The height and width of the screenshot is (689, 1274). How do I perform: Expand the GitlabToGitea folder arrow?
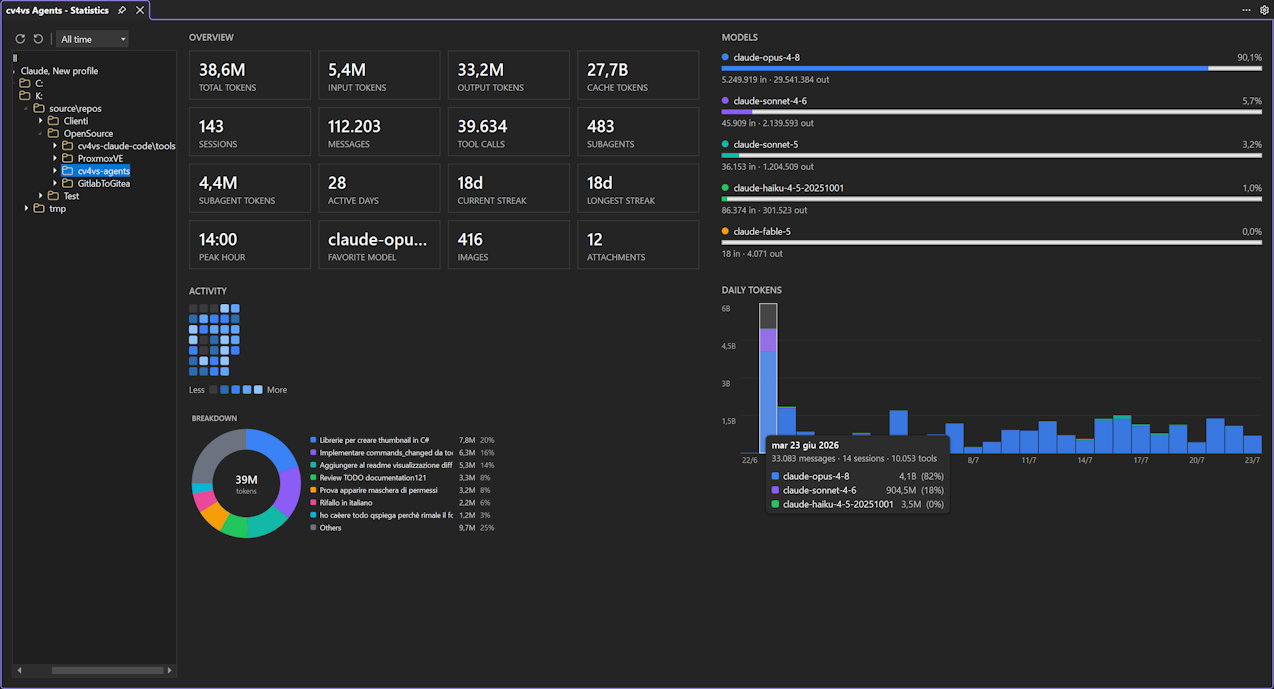55,183
